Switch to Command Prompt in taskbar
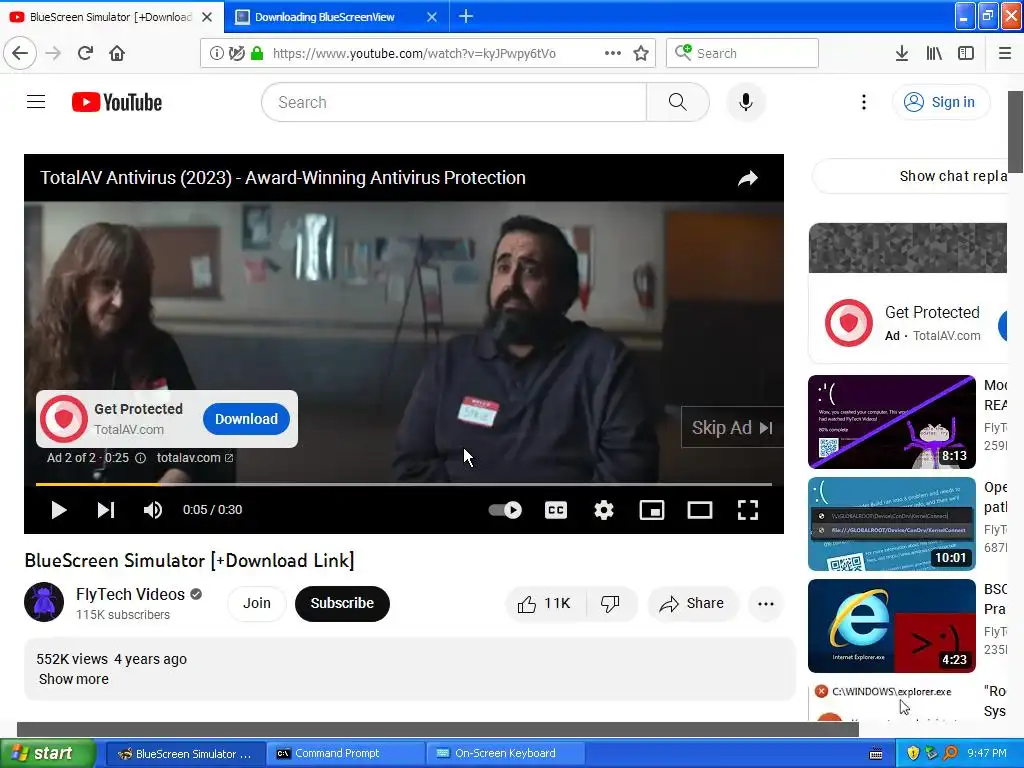 346,754
